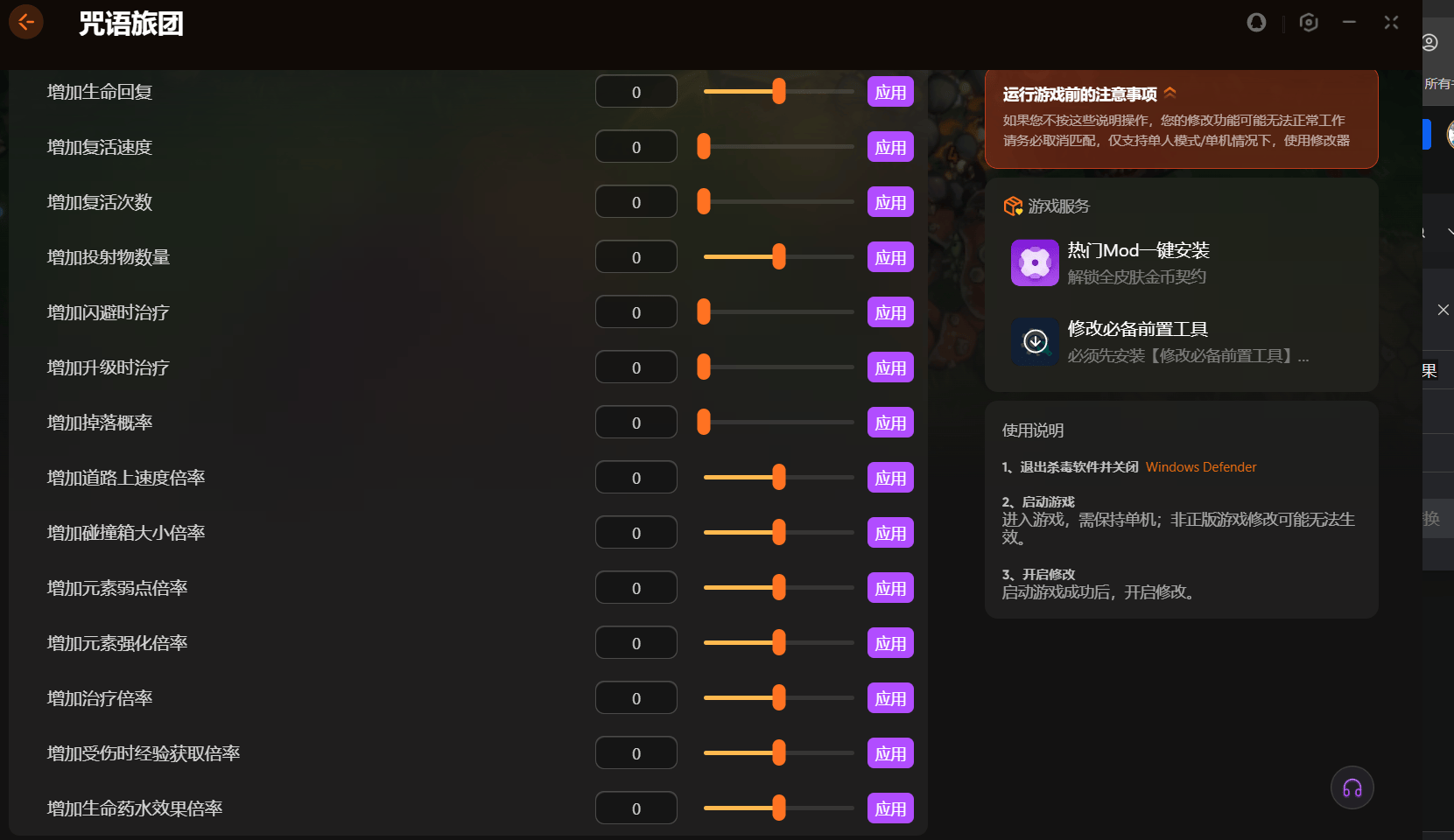Click the orange back arrow icon
1454x840 pixels.
(x=26, y=22)
